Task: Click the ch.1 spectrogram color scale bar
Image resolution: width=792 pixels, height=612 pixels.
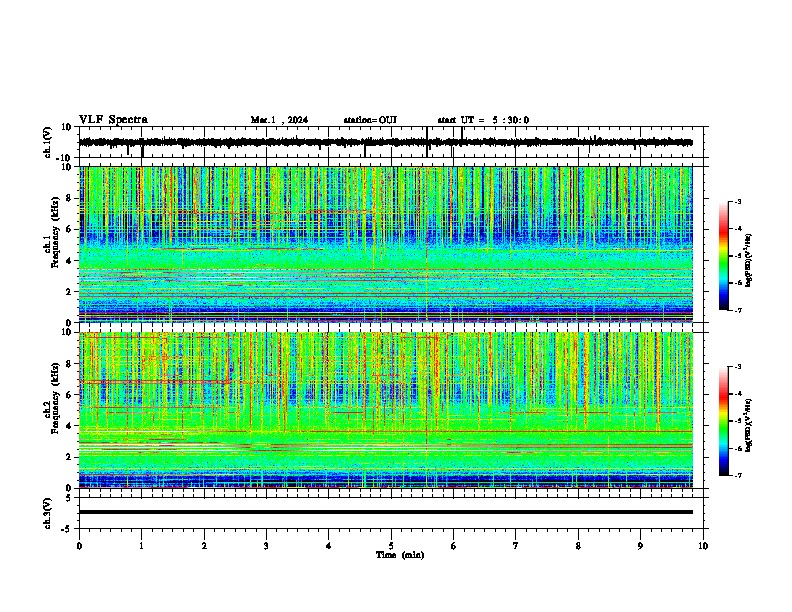Action: (723, 256)
